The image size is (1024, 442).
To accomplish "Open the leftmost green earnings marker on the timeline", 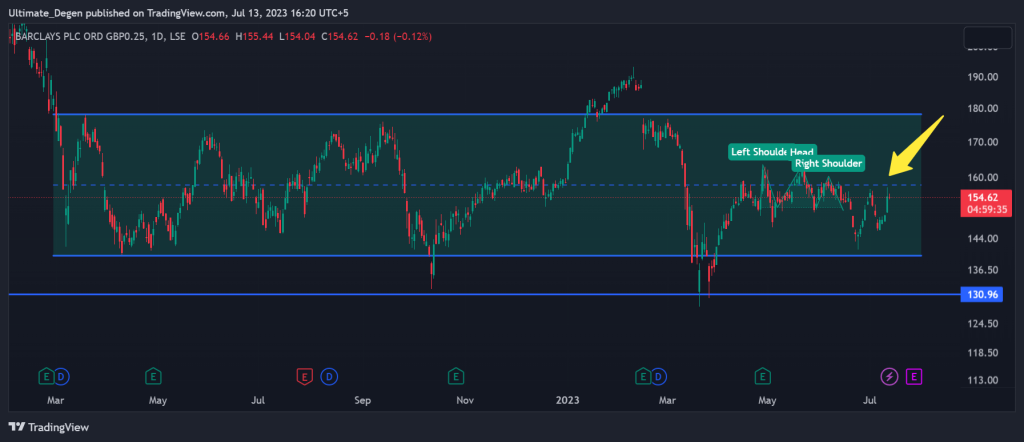I will tap(46, 376).
